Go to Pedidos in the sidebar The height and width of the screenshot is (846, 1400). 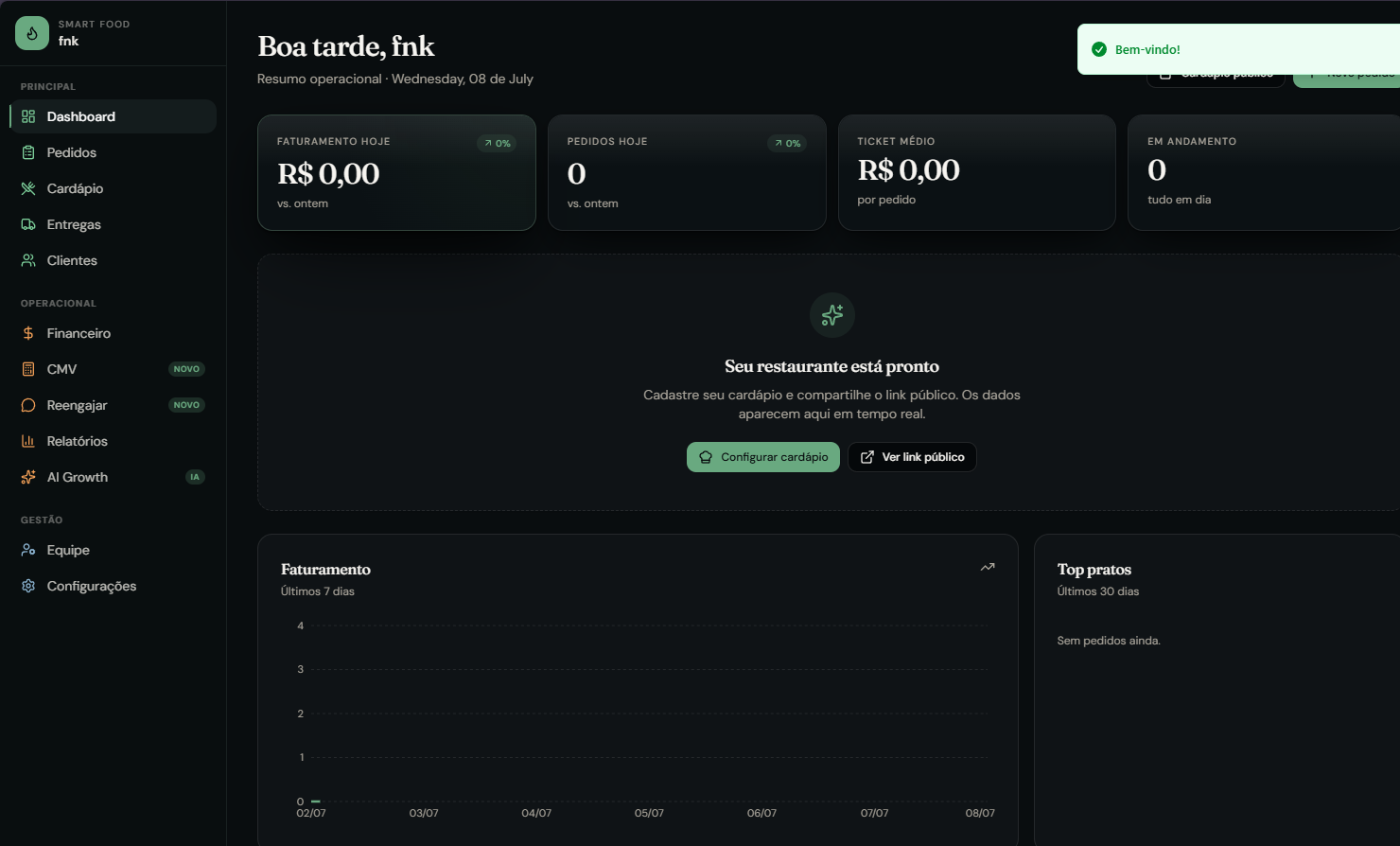point(113,152)
